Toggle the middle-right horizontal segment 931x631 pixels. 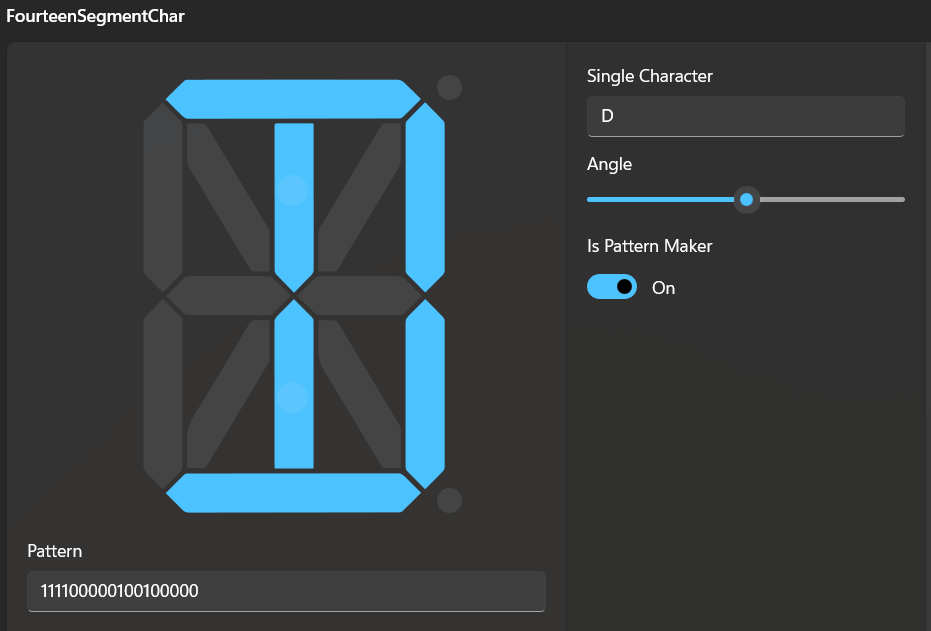pos(360,296)
